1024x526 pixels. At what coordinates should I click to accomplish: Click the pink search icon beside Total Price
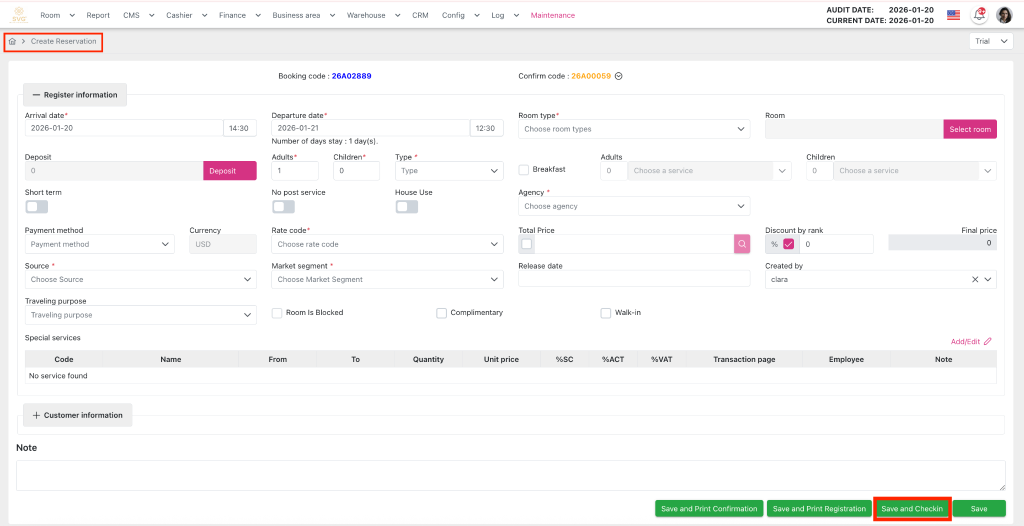pos(741,244)
